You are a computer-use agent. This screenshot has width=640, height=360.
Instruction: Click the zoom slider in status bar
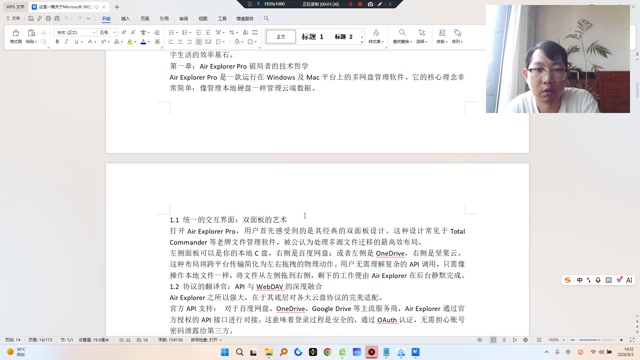click(x=597, y=340)
